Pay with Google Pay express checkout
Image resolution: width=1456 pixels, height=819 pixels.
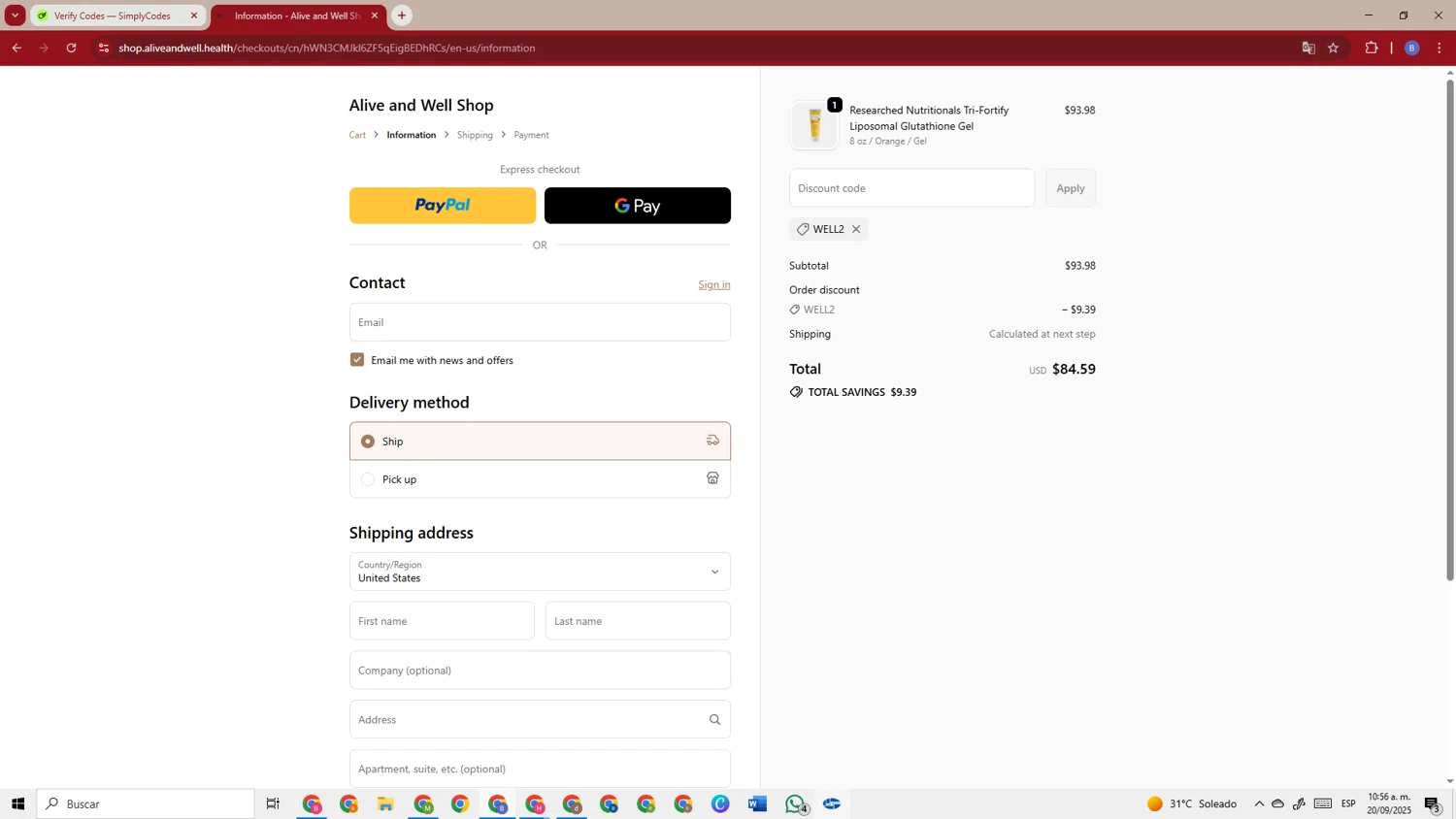[x=638, y=206]
